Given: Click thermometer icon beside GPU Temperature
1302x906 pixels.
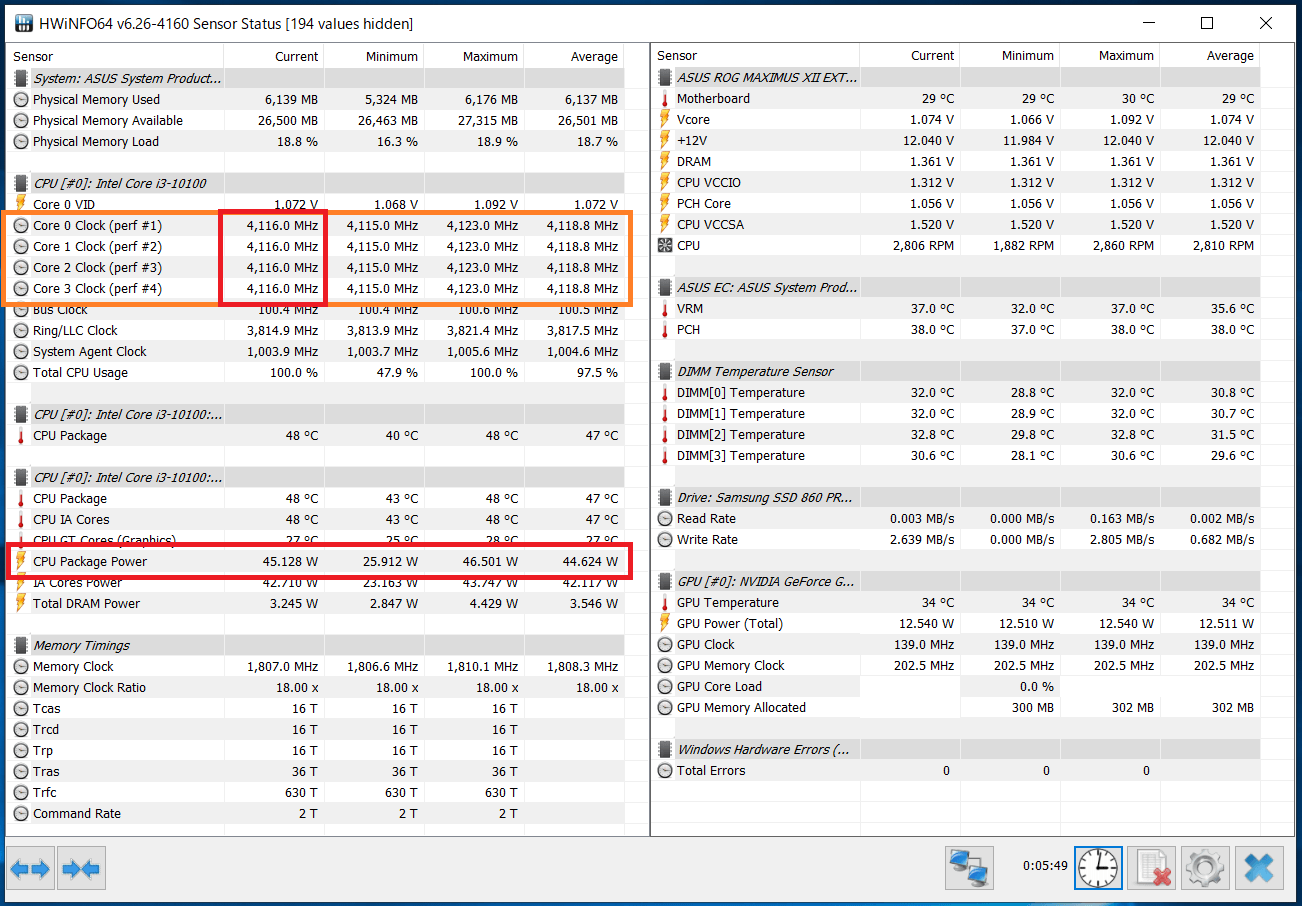Looking at the screenshot, I should (x=665, y=603).
